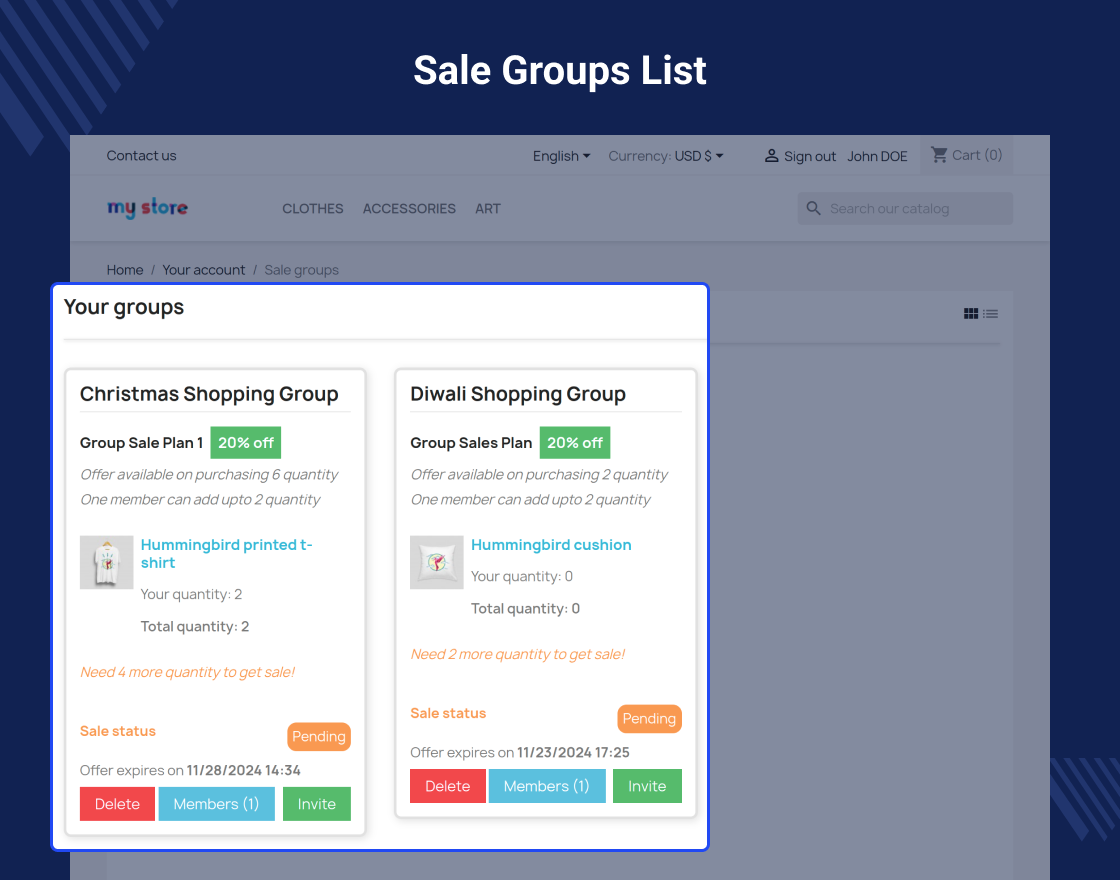1120x880 pixels.
Task: Click Christmas Shopping Group title
Action: pos(209,394)
